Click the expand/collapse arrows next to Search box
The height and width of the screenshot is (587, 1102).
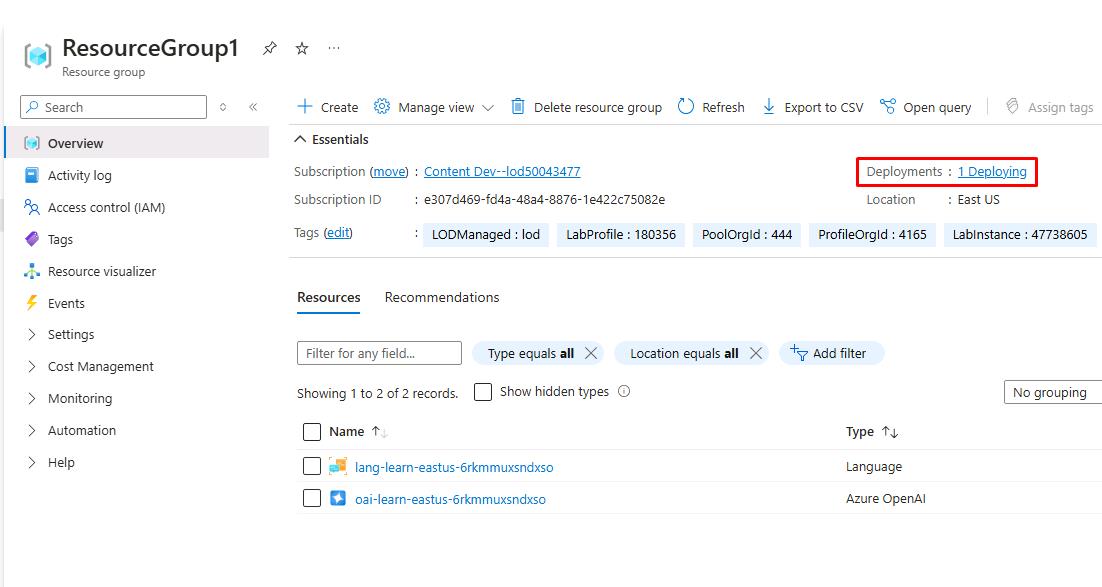[223, 107]
